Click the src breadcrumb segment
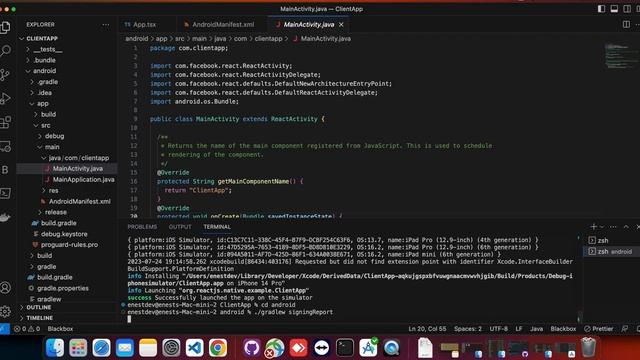Viewport: 640px width, 360px height. click(x=180, y=38)
